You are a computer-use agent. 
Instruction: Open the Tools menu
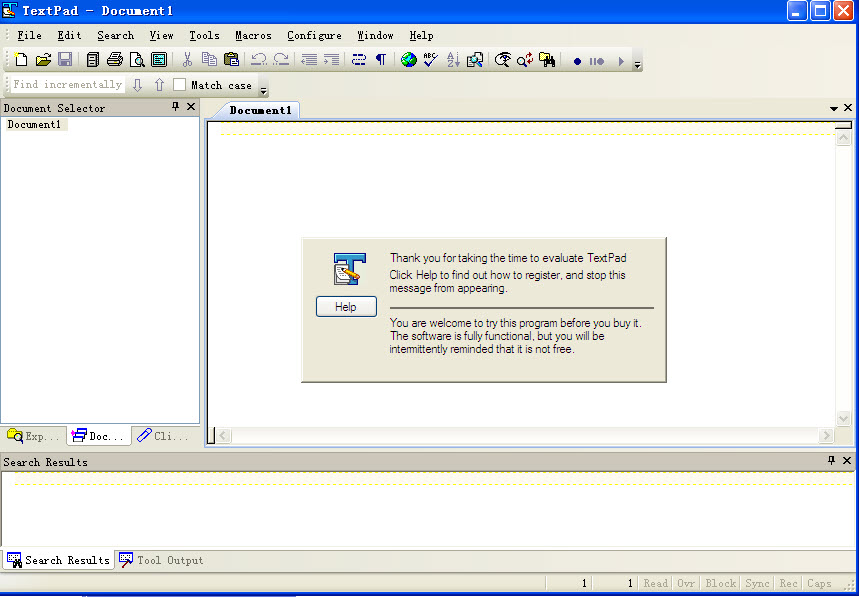(204, 36)
